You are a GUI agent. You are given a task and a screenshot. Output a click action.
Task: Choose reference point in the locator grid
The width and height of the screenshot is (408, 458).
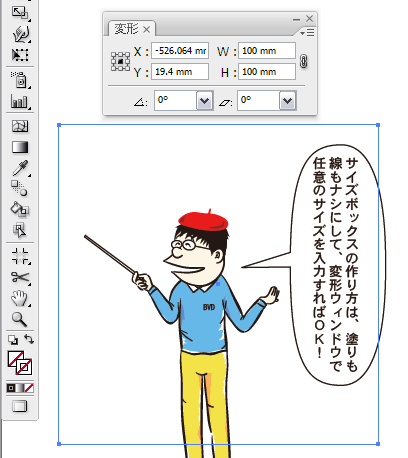pyautogui.click(x=120, y=61)
